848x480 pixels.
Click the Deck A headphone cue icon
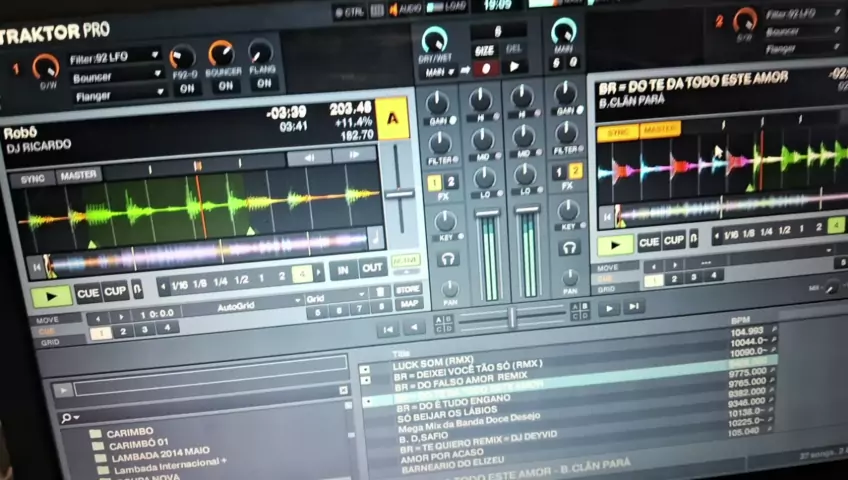(448, 259)
